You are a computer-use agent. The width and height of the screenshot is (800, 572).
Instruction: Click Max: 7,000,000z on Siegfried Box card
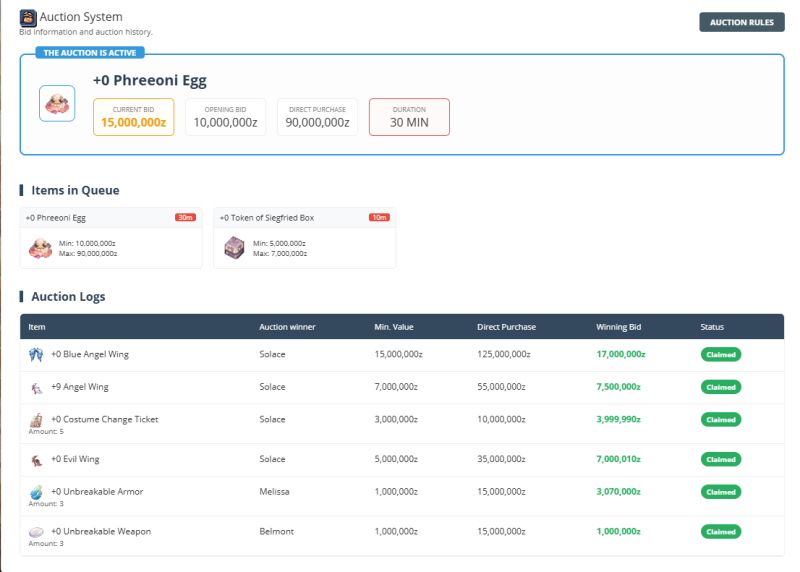point(280,254)
